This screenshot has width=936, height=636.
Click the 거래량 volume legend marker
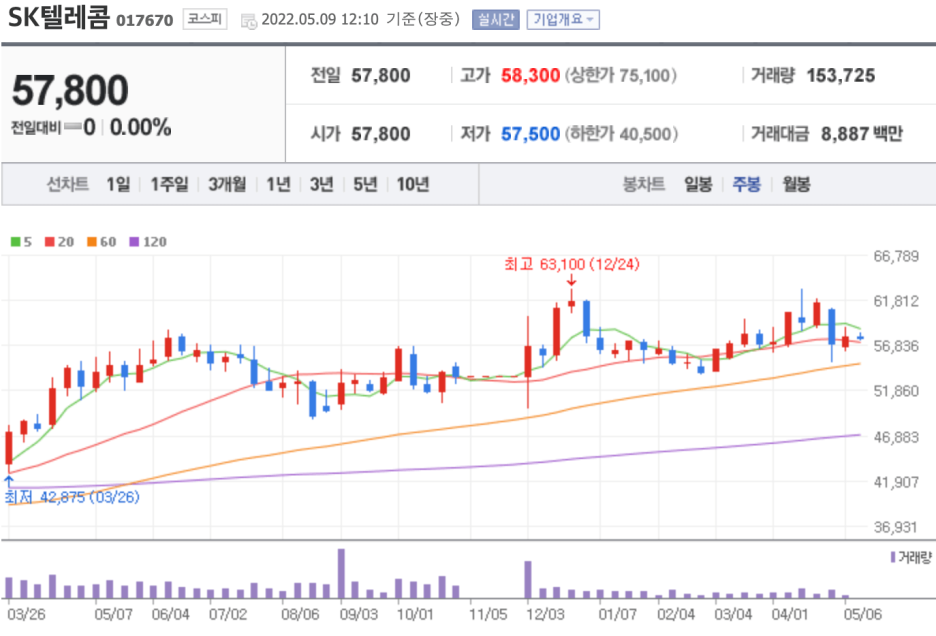910,557
